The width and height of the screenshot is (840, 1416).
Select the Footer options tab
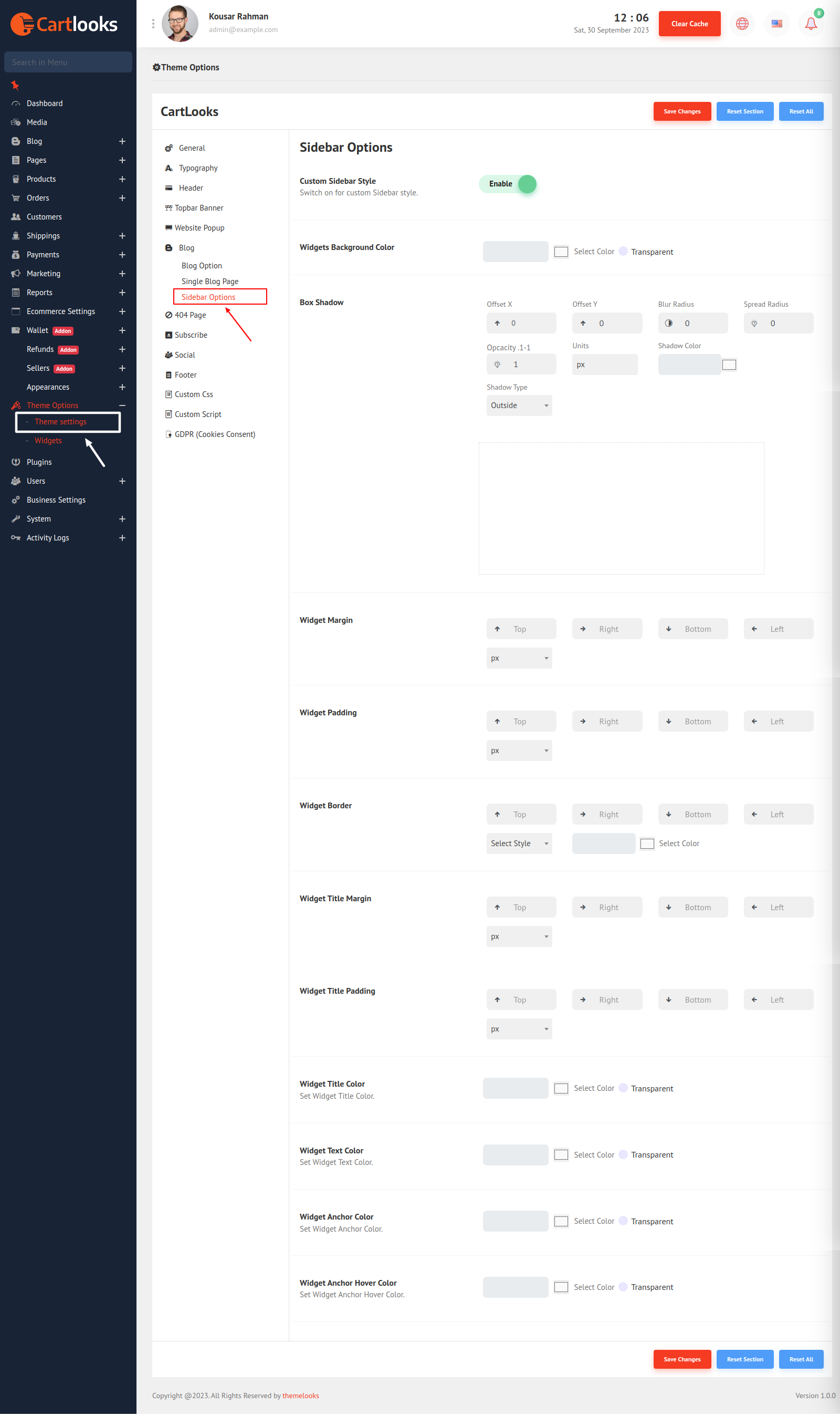185,375
